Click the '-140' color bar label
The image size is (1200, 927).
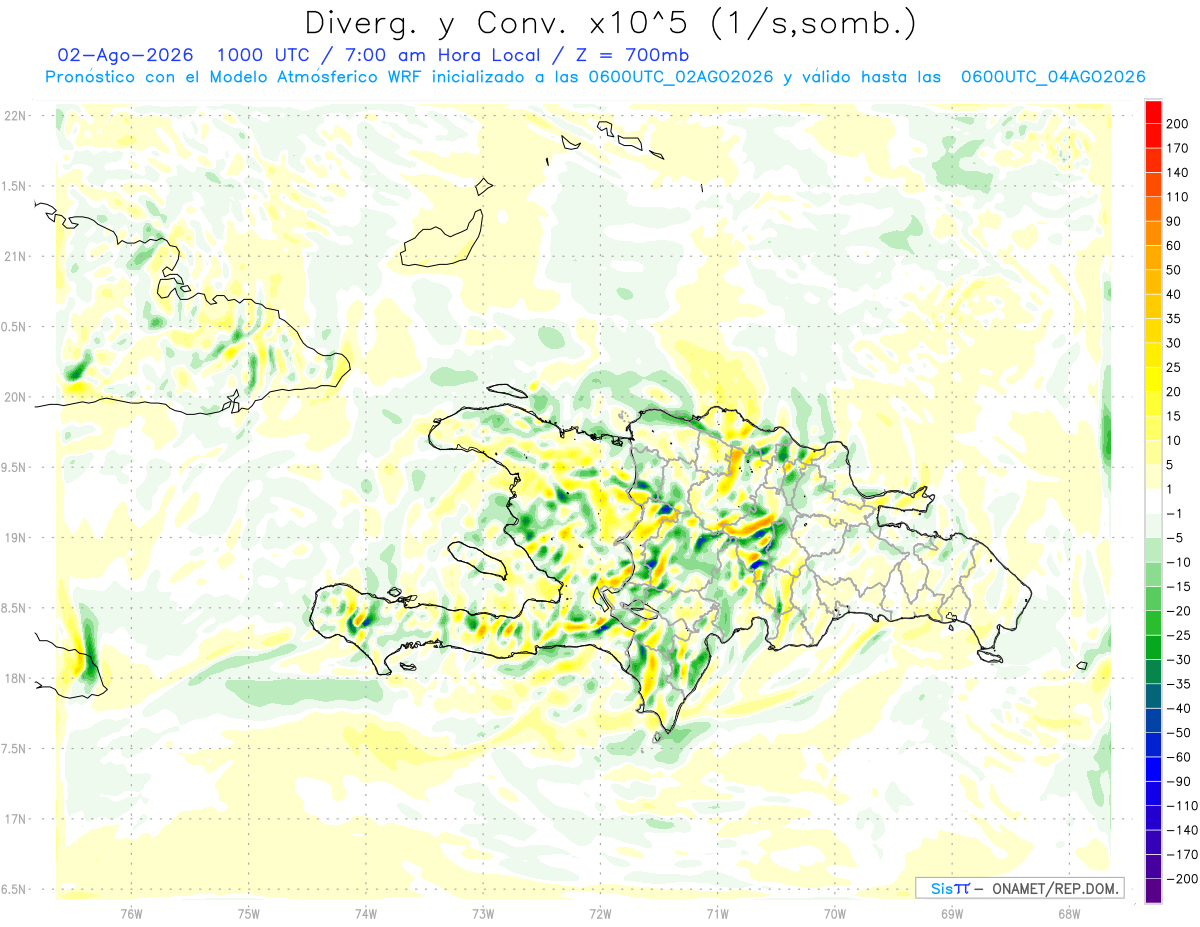(1184, 830)
